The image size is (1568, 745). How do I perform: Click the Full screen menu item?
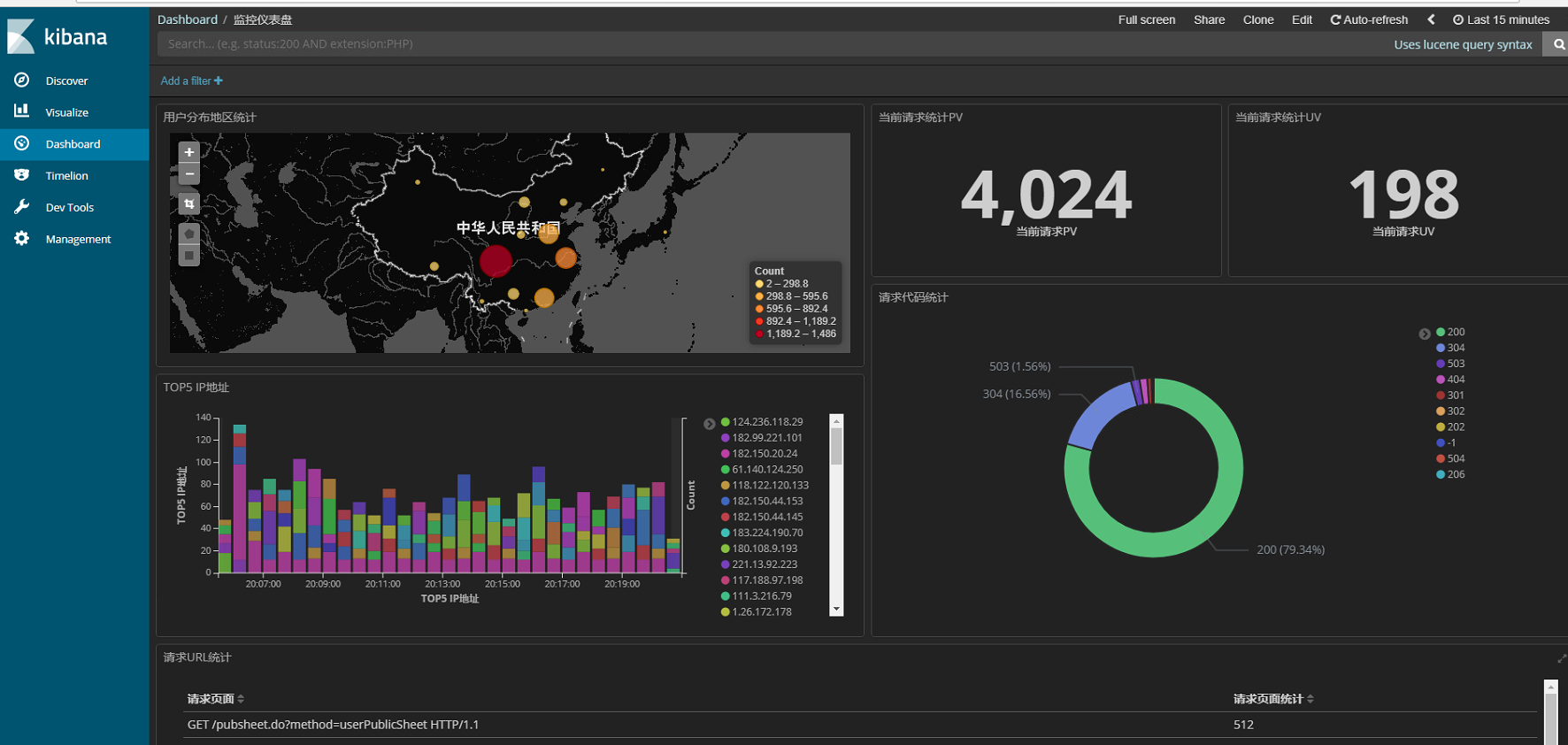(1147, 19)
